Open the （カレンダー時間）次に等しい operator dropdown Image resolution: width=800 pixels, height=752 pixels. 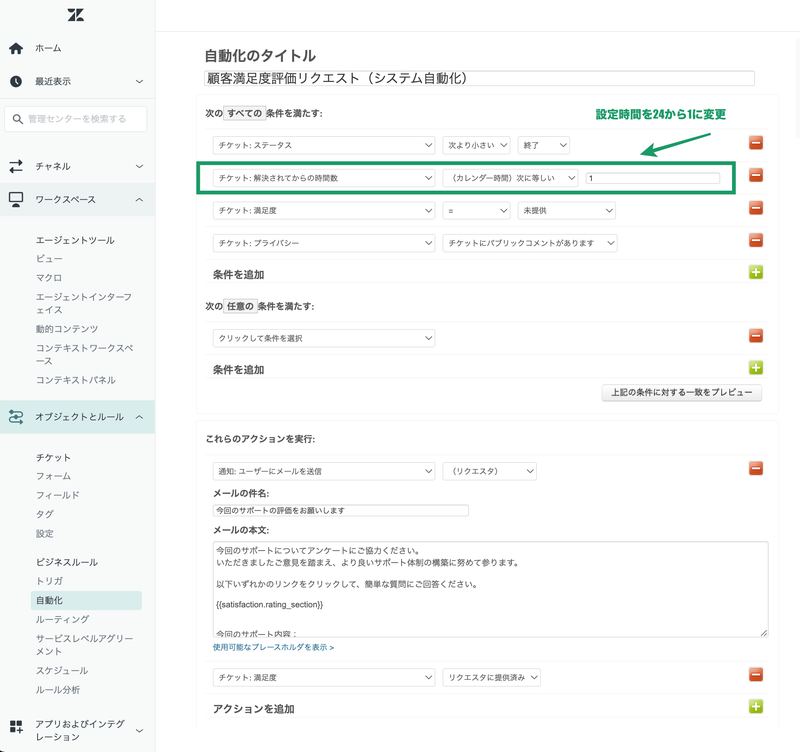pyautogui.click(x=510, y=178)
